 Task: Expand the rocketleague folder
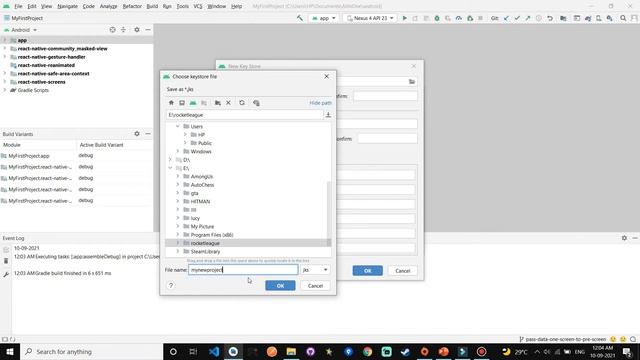point(178,243)
